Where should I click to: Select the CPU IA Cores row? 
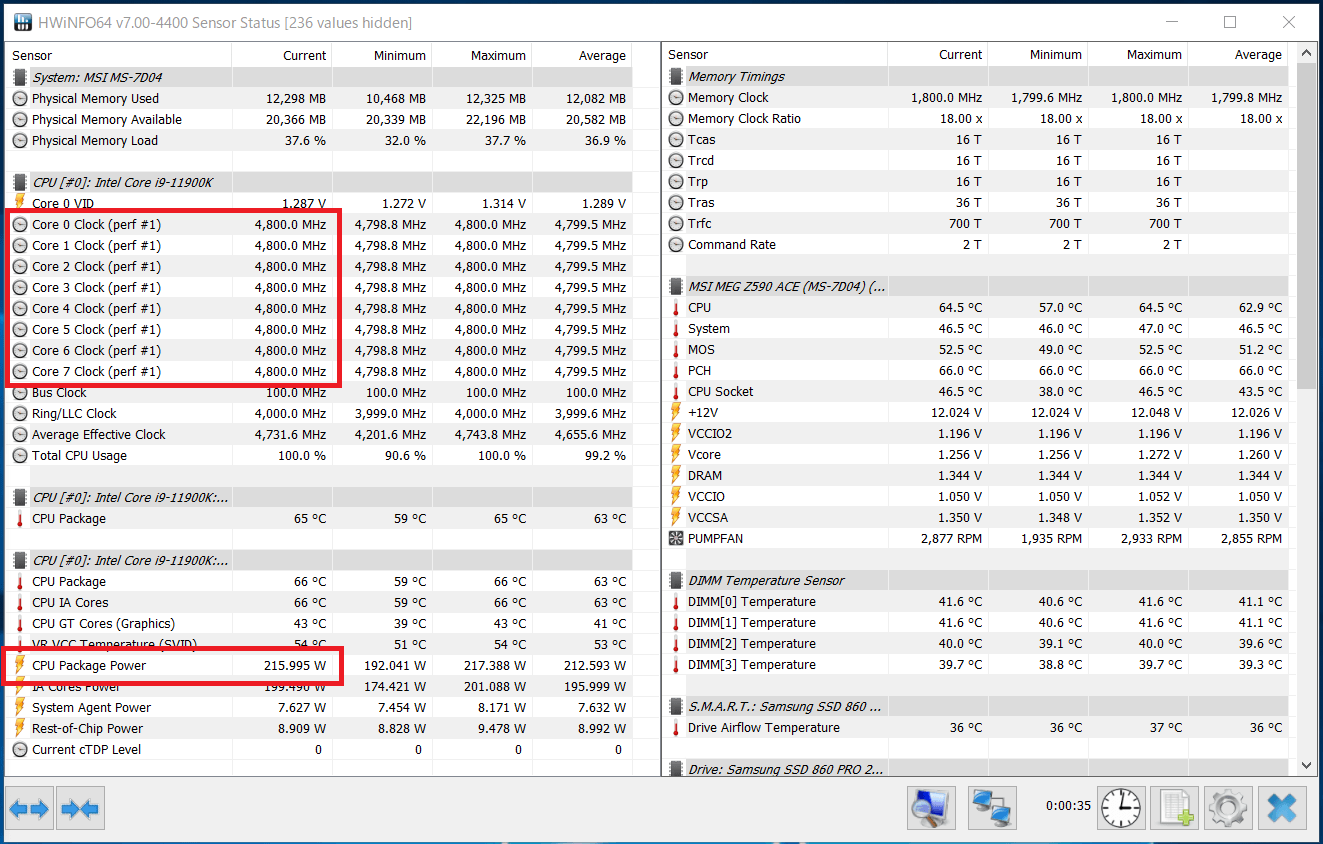(x=319, y=602)
